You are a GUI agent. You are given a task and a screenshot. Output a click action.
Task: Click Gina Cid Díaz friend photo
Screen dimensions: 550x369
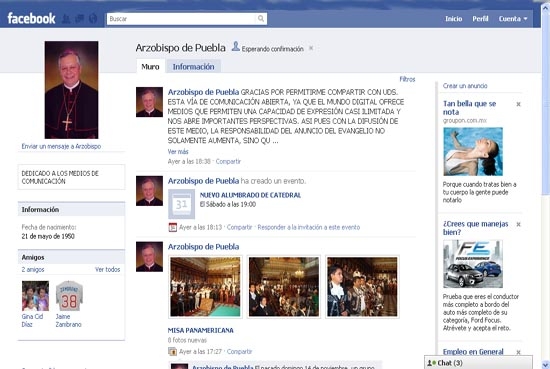[x=35, y=296]
